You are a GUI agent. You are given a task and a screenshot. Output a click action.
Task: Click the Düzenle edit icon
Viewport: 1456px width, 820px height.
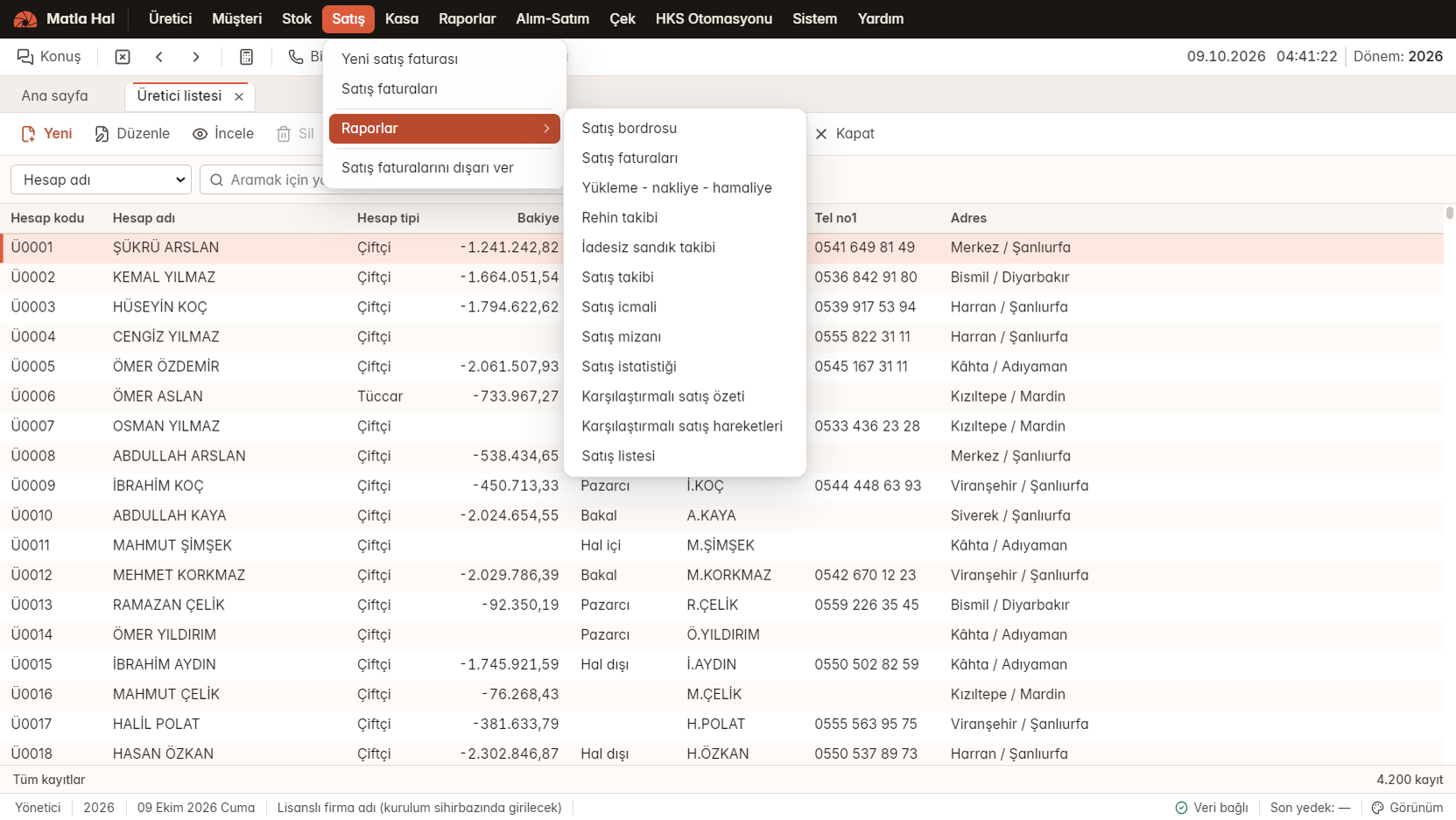click(102, 134)
